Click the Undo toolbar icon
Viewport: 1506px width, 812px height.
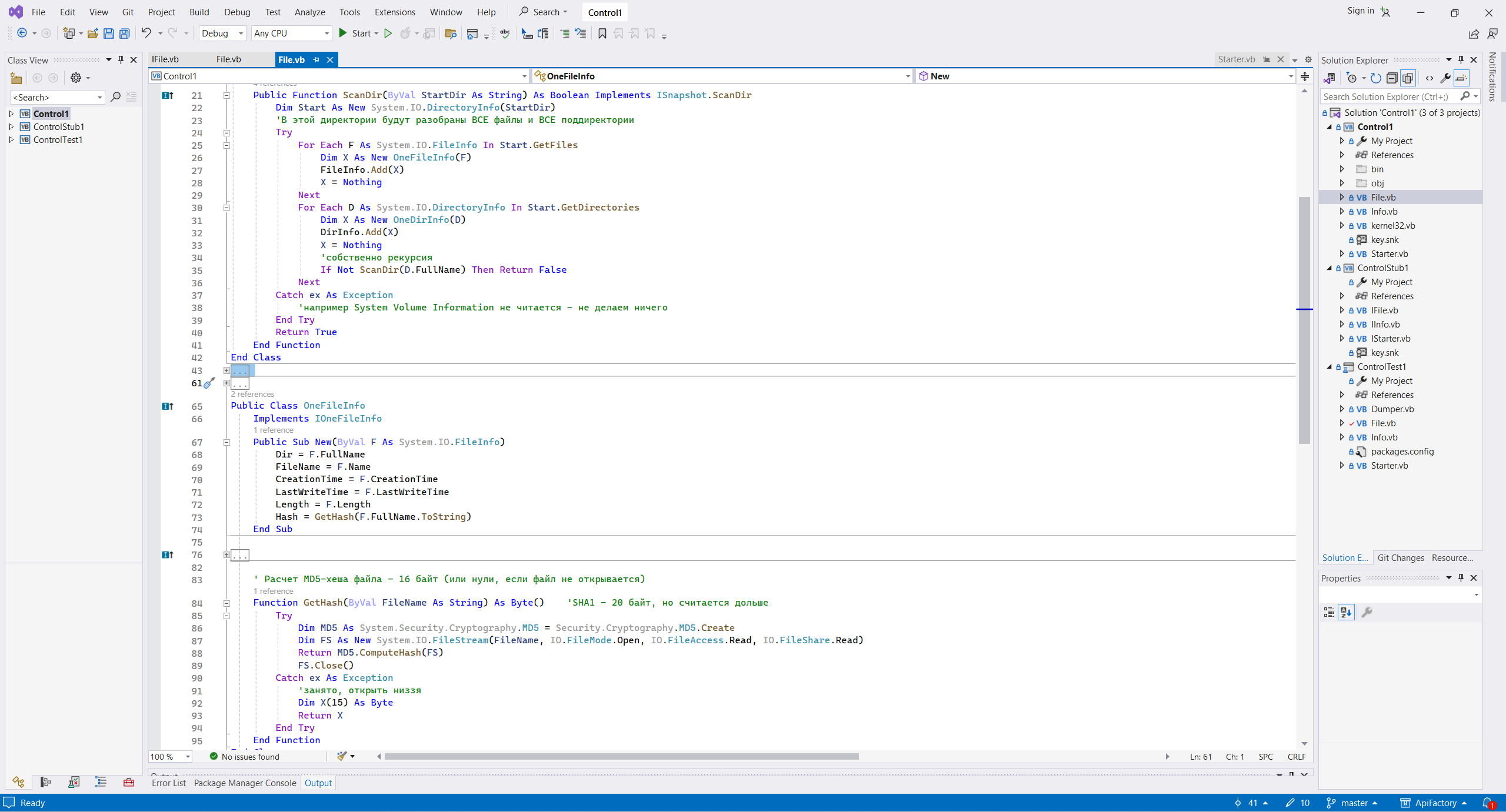pyautogui.click(x=146, y=34)
